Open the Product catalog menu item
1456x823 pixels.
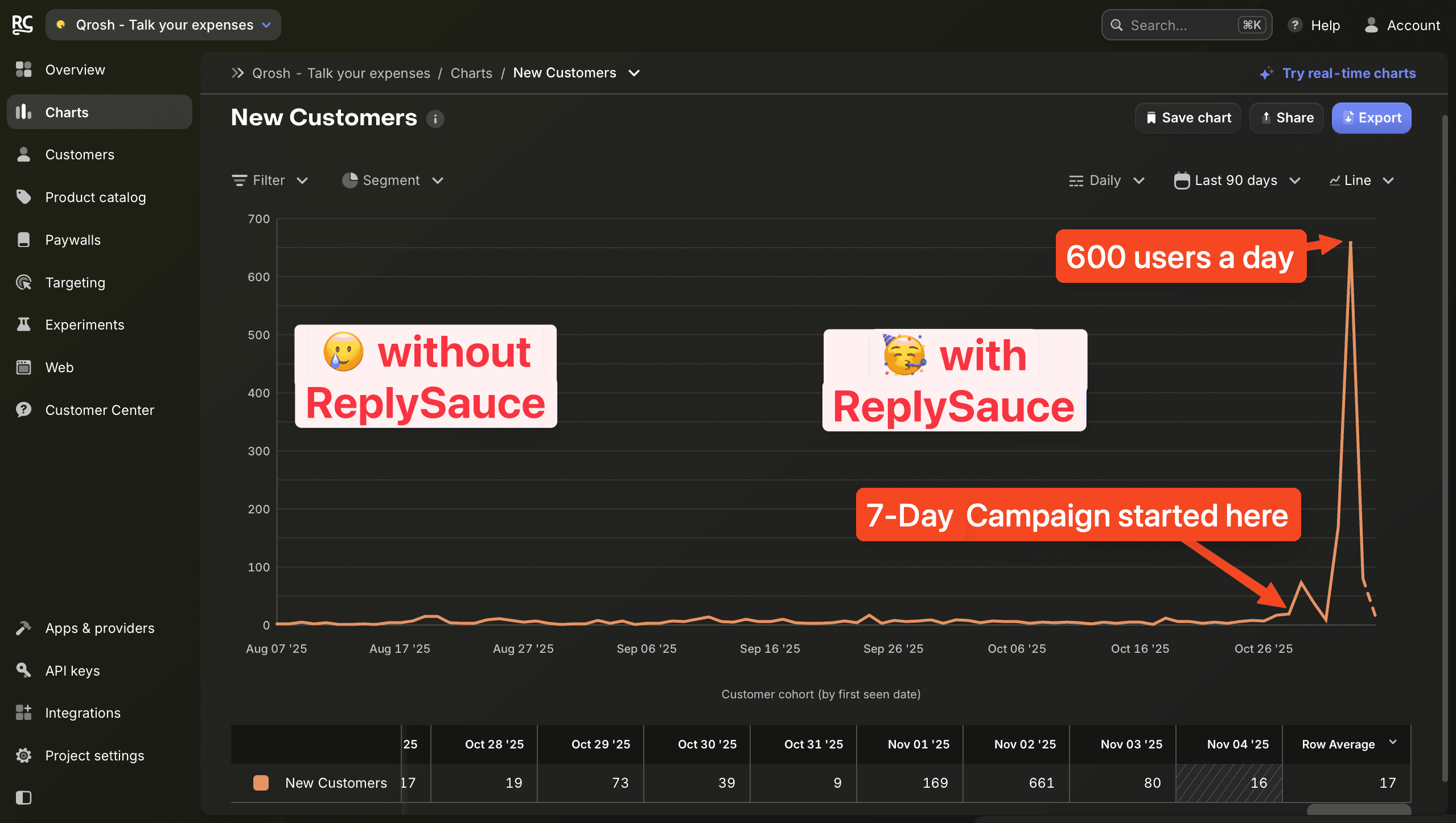click(x=95, y=197)
